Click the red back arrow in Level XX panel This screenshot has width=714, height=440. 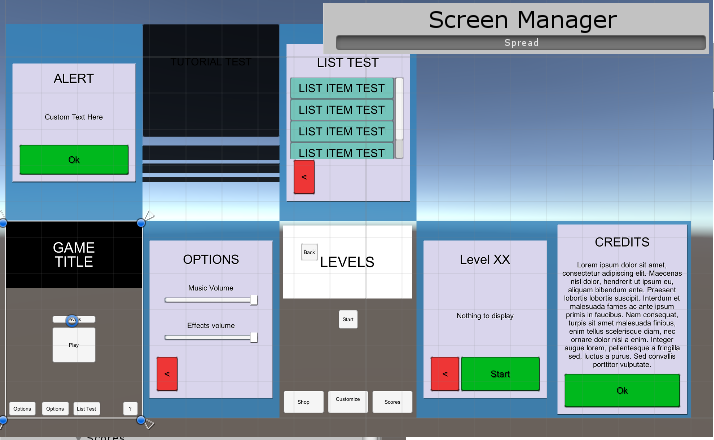pyautogui.click(x=444, y=374)
